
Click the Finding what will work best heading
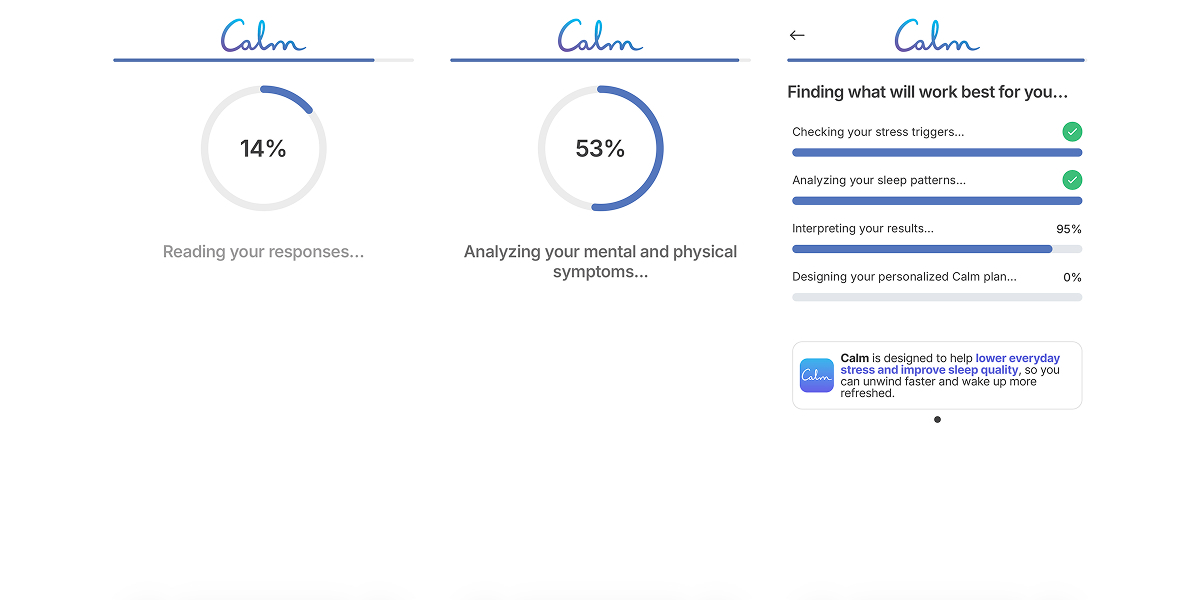[x=928, y=91]
